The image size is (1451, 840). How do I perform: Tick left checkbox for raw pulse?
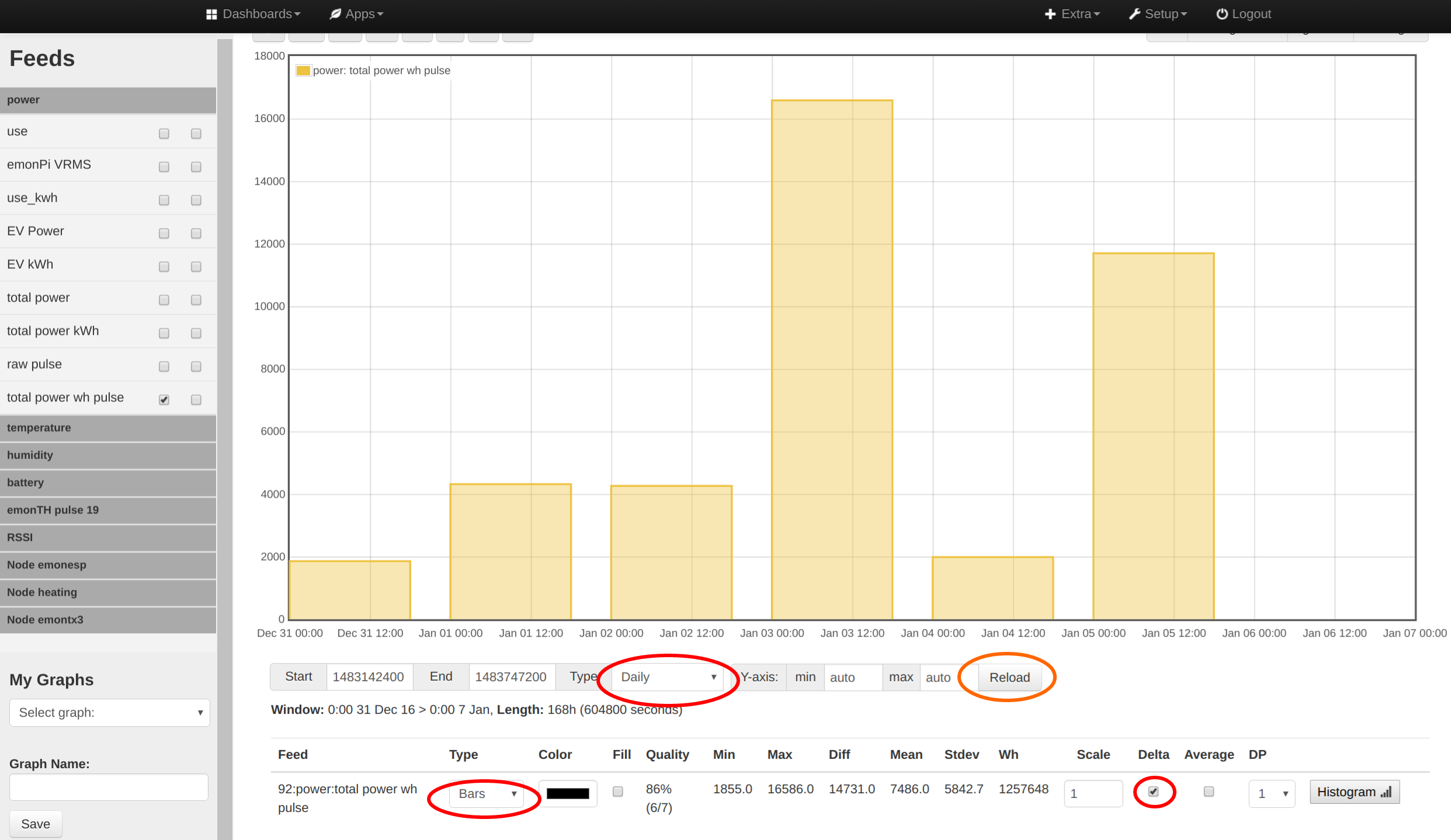[164, 367]
